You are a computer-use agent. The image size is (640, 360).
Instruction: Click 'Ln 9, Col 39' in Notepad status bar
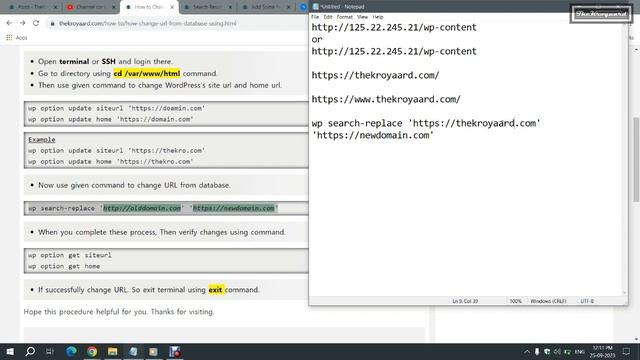[465, 301]
